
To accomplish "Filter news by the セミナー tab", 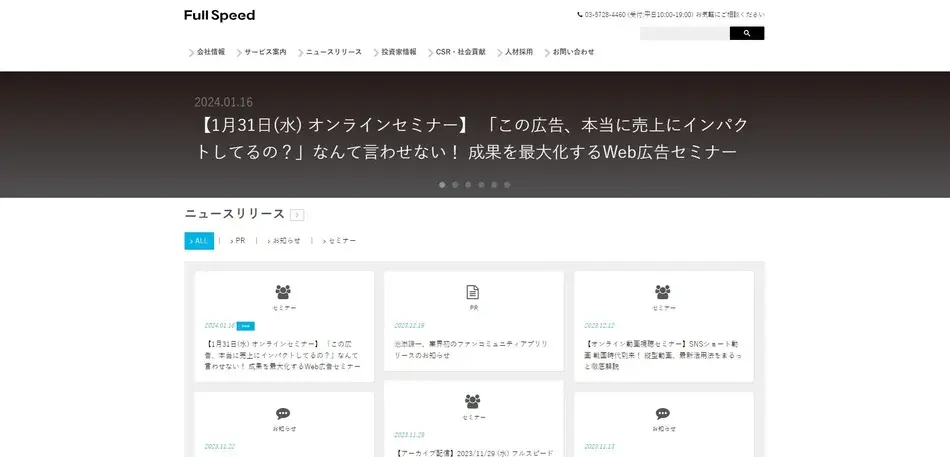I will pyautogui.click(x=341, y=241).
